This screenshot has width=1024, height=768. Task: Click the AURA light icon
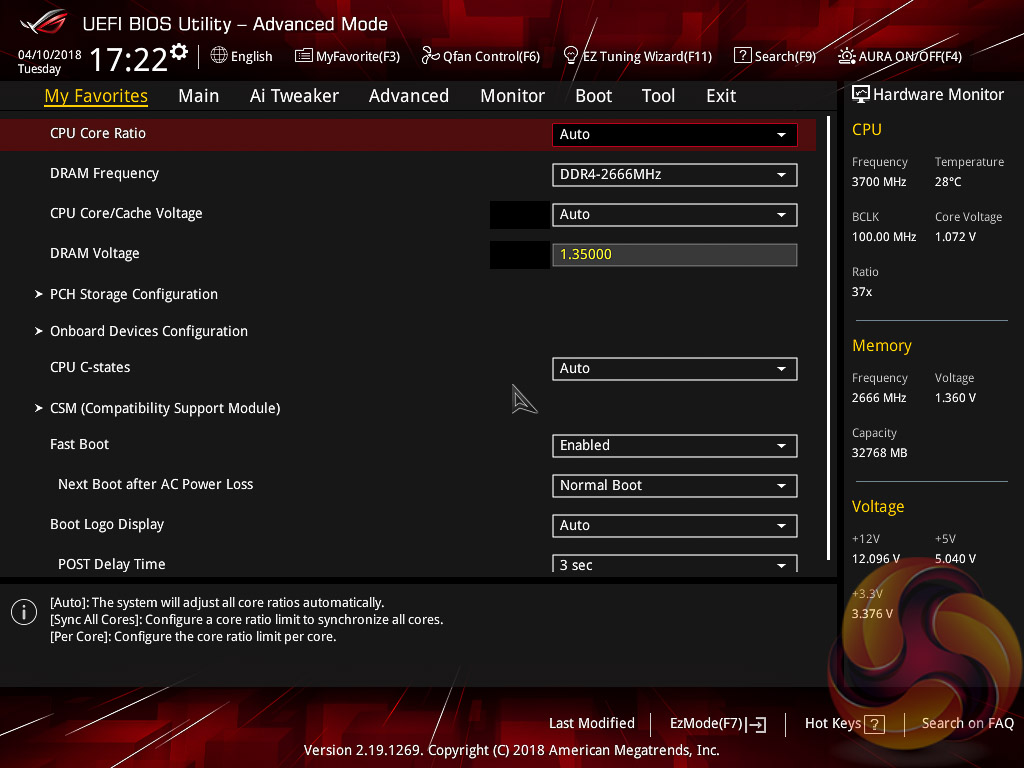coord(846,56)
